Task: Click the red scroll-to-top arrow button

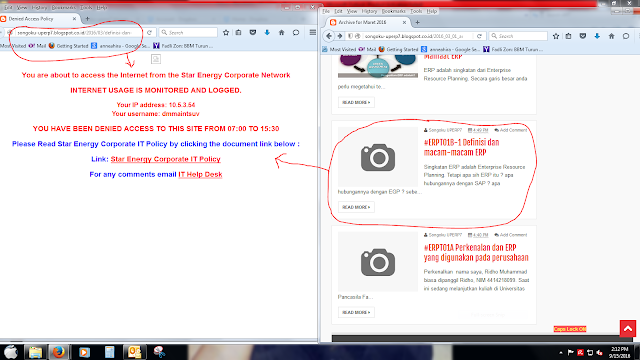Action: pos(628,329)
